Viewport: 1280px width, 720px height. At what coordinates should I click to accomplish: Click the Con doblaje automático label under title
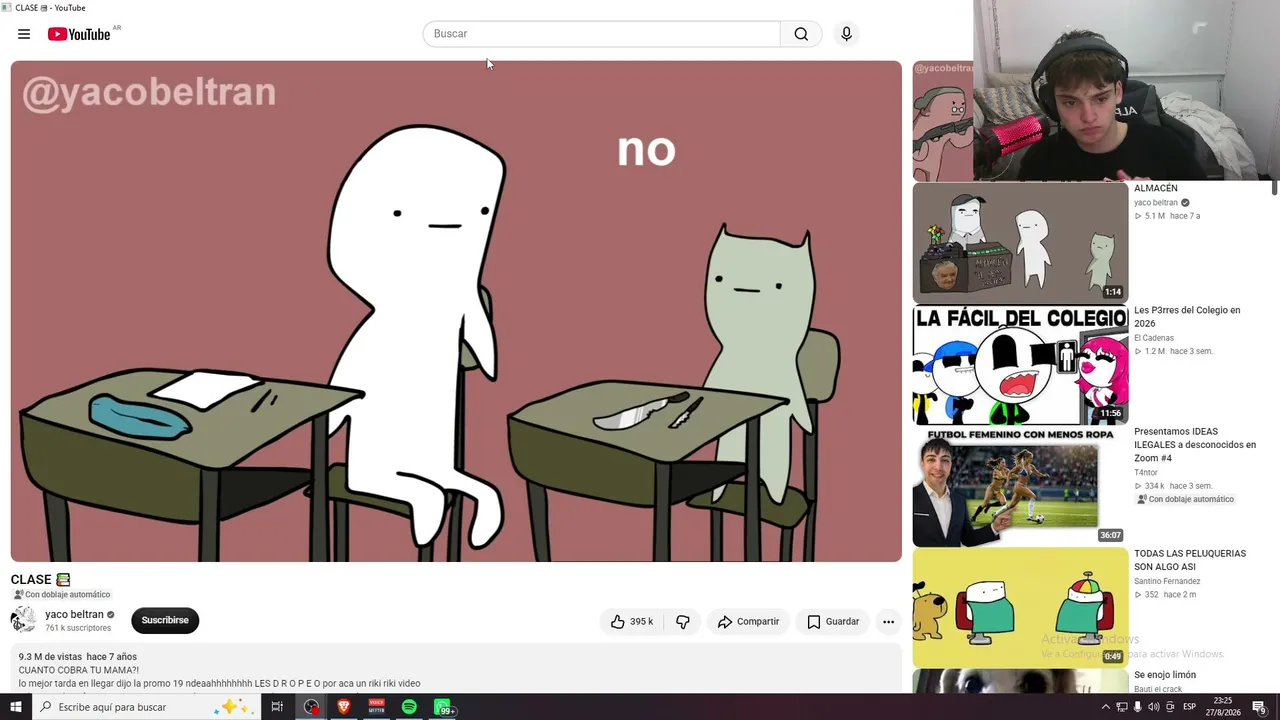click(x=62, y=595)
